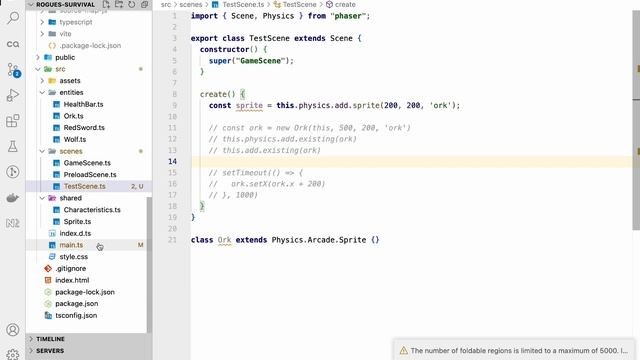
Task: Open Run and Debug view
Action: tap(13, 95)
